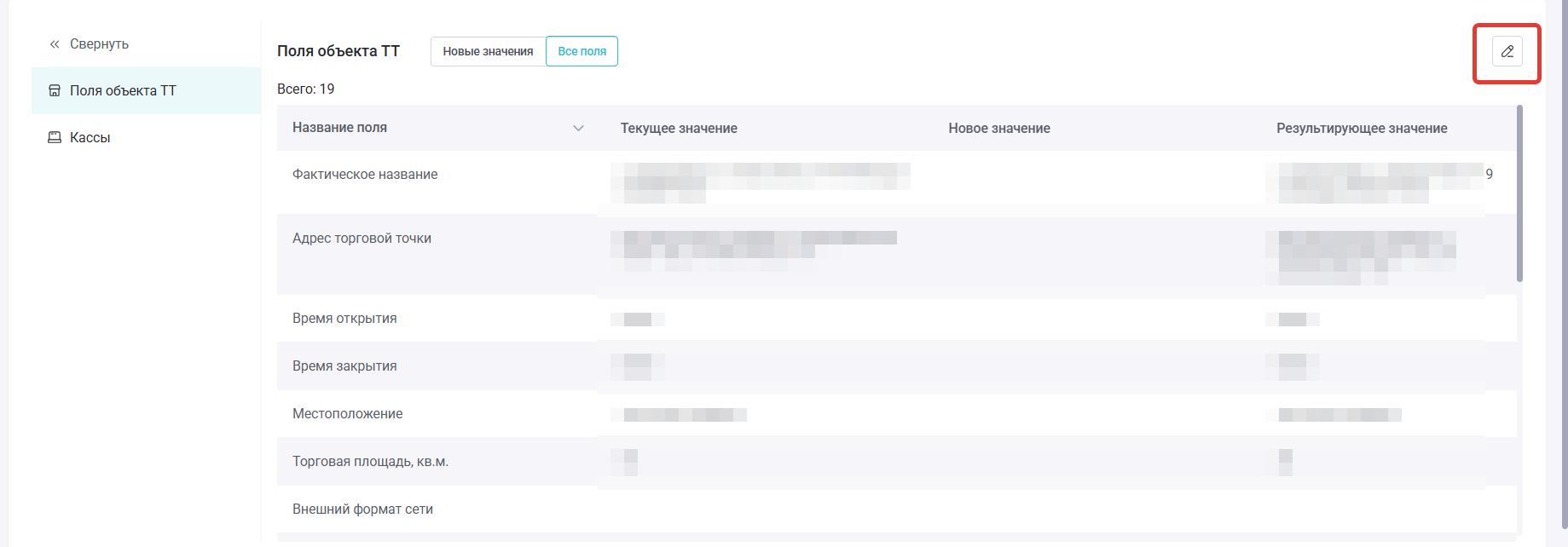Click the Результирующее значение column header

coord(1361,129)
